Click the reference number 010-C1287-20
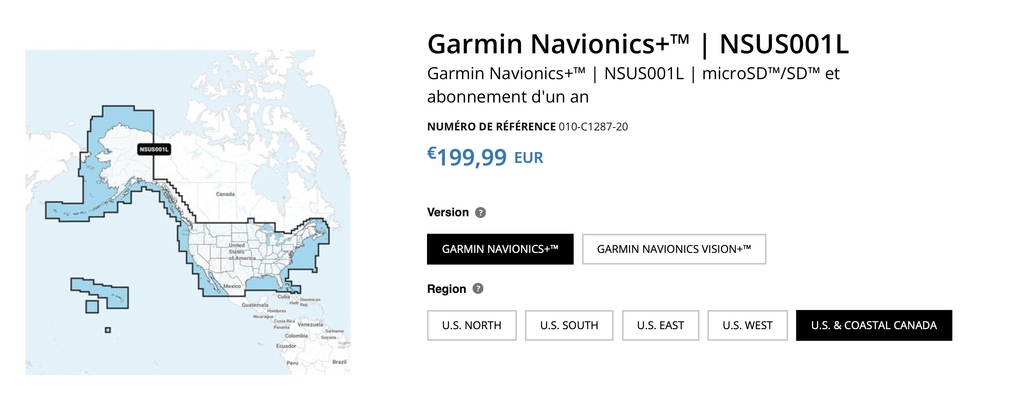Screen dimensions: 1024x410 pos(594,126)
